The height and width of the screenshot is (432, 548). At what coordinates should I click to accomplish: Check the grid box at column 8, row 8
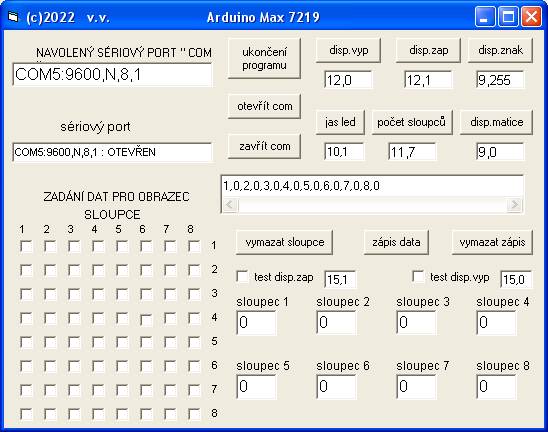(194, 414)
